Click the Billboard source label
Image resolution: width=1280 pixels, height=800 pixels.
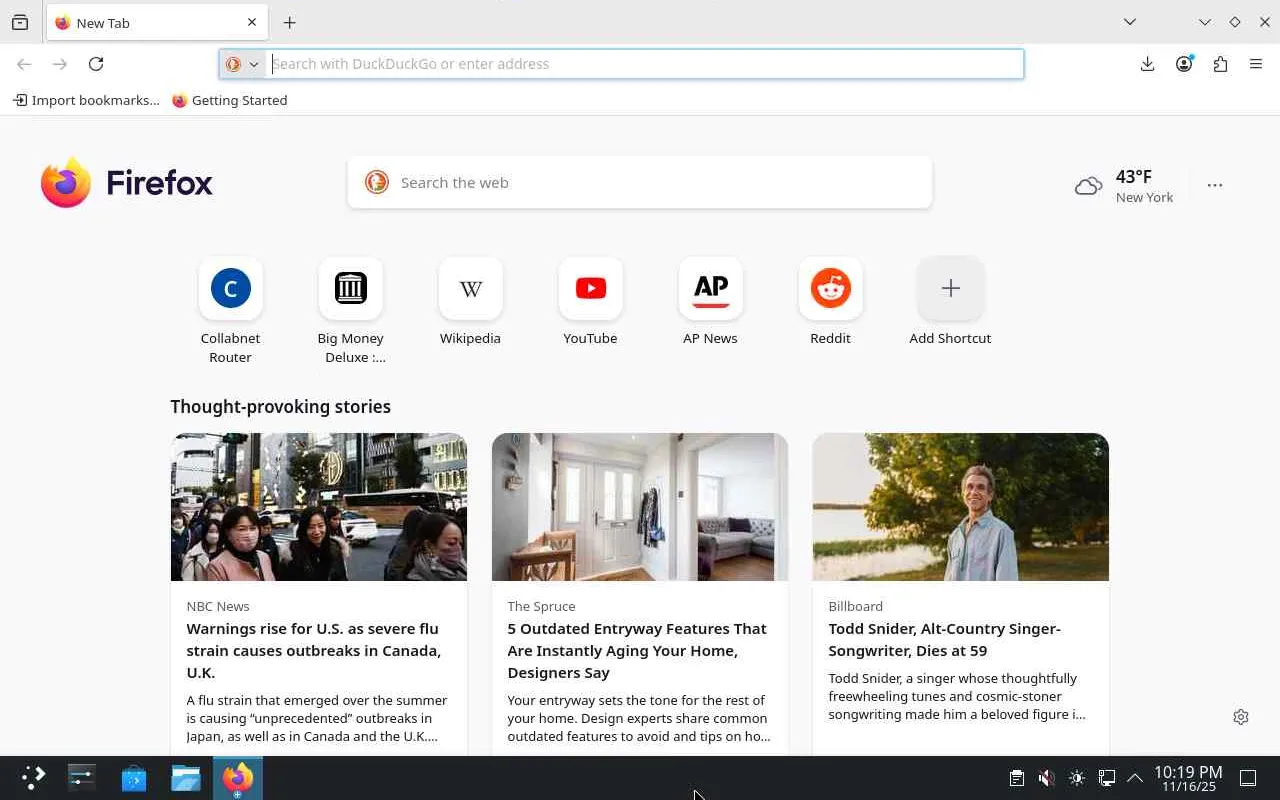[855, 606]
